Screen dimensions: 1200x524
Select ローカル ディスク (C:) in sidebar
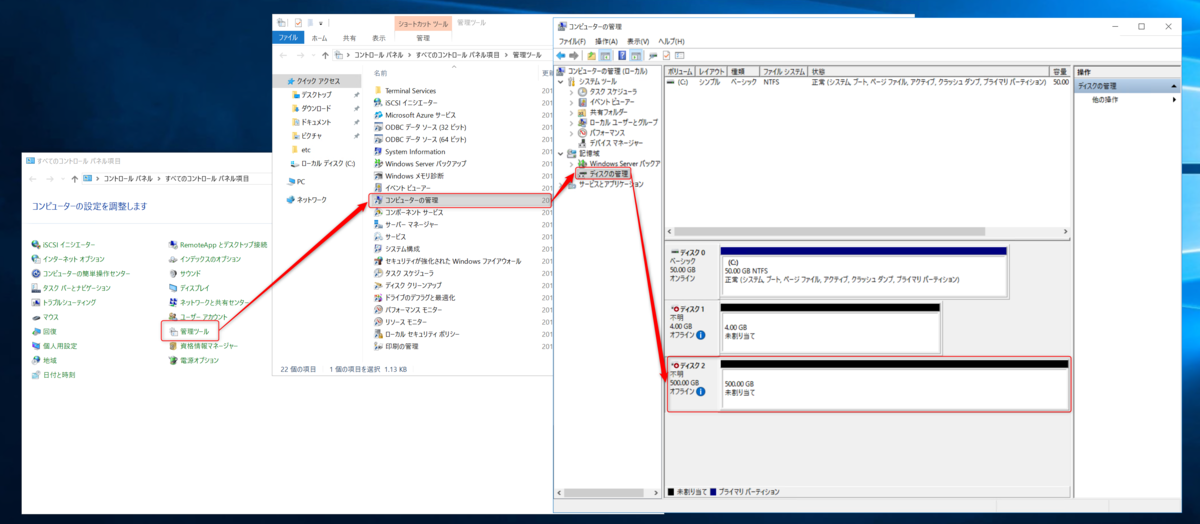click(x=323, y=163)
